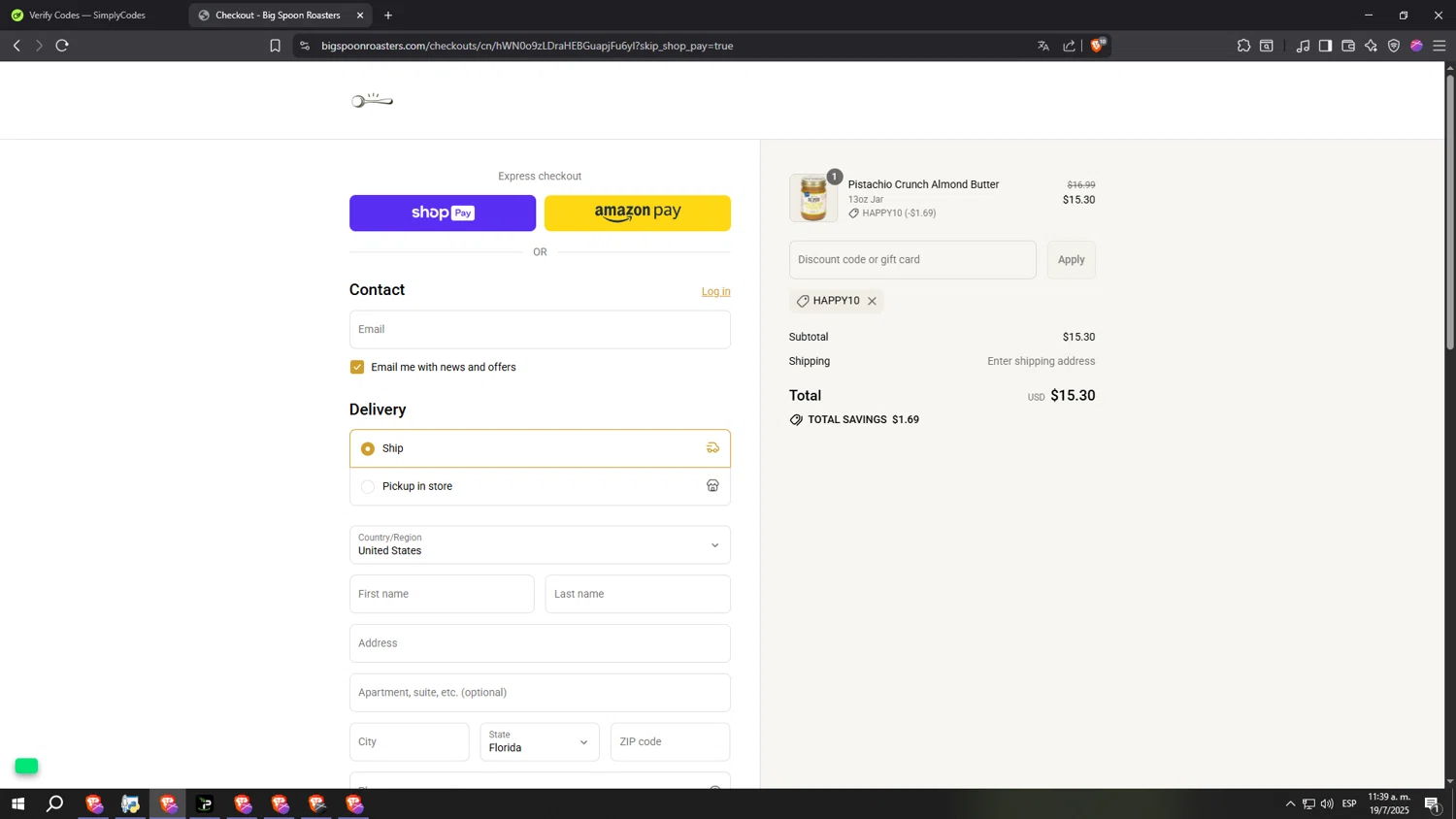This screenshot has width=1456, height=819.
Task: Click the Log in link
Action: (x=716, y=291)
